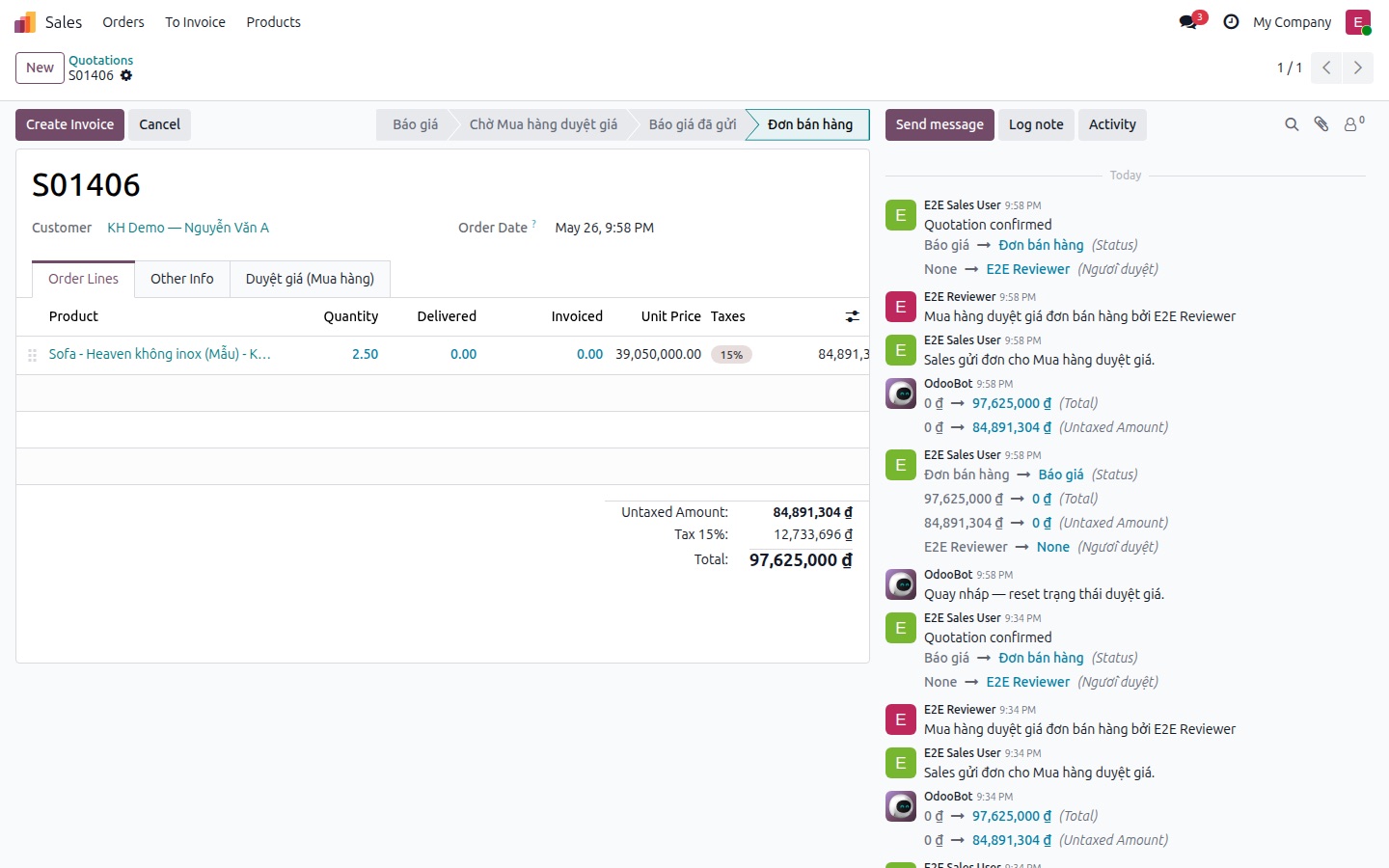The height and width of the screenshot is (868, 1389).
Task: Open My Company switcher
Action: click(x=1292, y=22)
